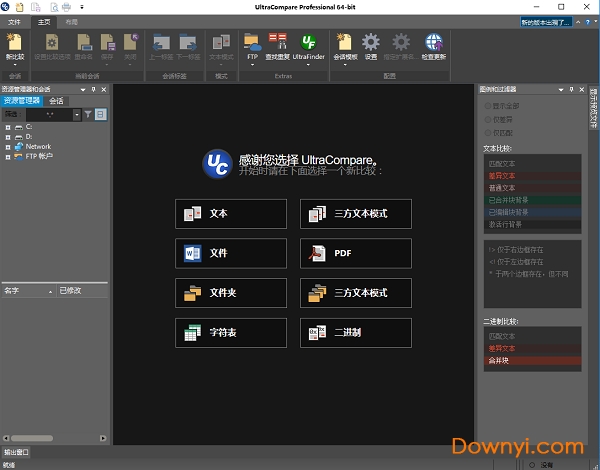This screenshot has height=470, width=600.
Task: Select the 资源管理器 panel tab
Action: coord(21,101)
